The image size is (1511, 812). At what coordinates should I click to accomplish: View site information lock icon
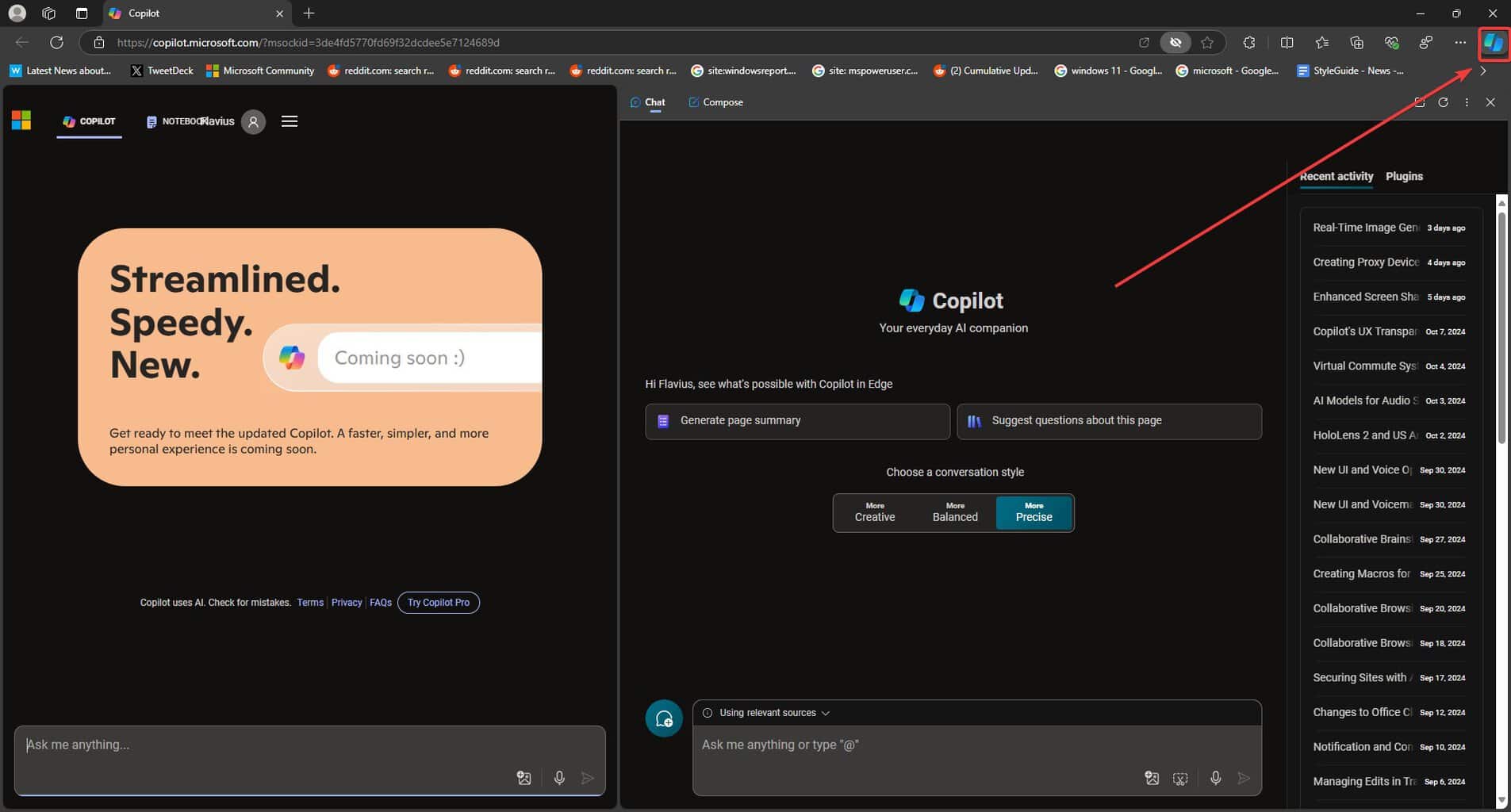[99, 43]
